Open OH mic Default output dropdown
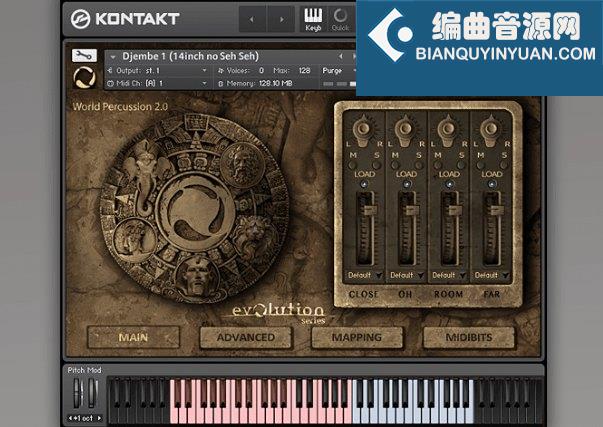This screenshot has width=603, height=427. point(406,275)
